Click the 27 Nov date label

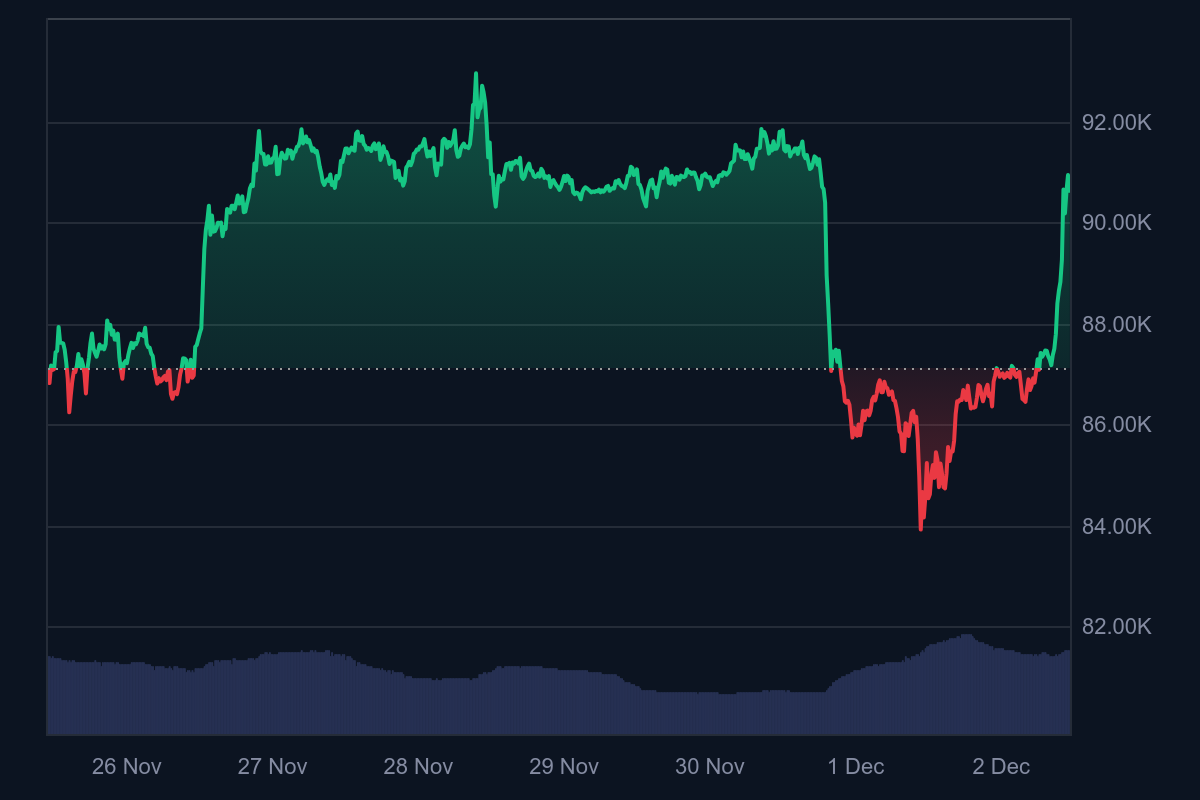pos(272,767)
